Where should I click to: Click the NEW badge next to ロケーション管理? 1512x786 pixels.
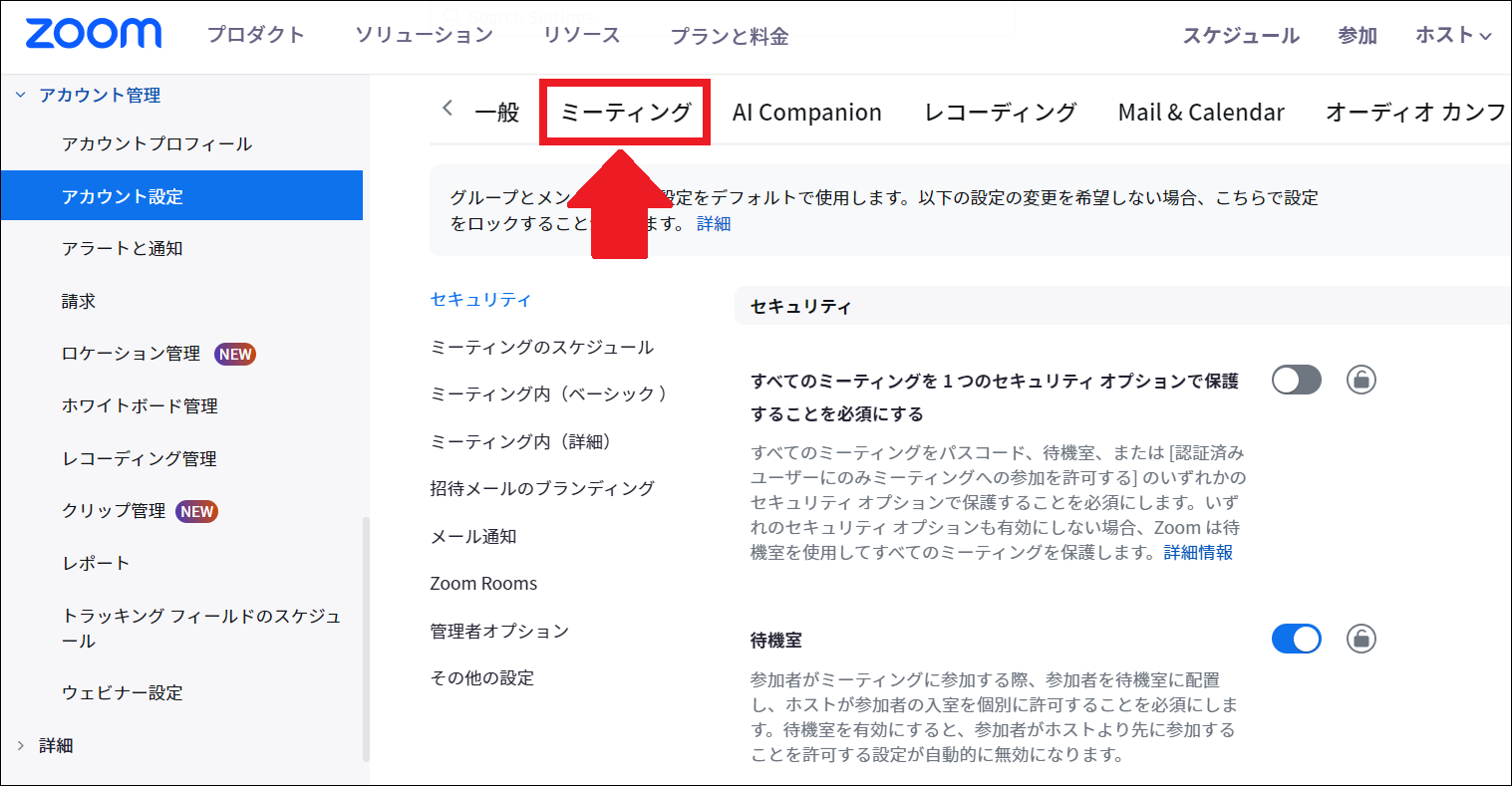pyautogui.click(x=235, y=354)
